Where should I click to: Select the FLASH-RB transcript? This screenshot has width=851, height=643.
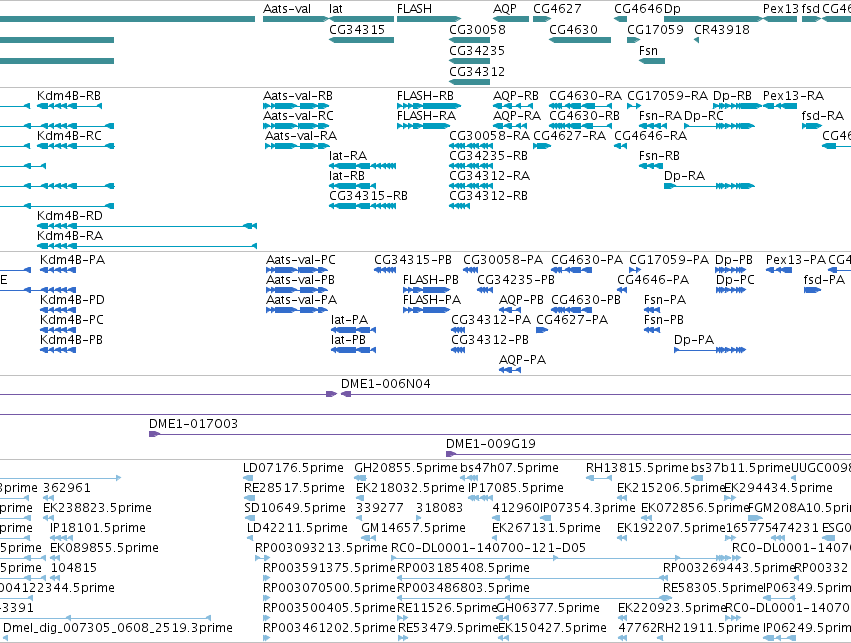[x=429, y=106]
